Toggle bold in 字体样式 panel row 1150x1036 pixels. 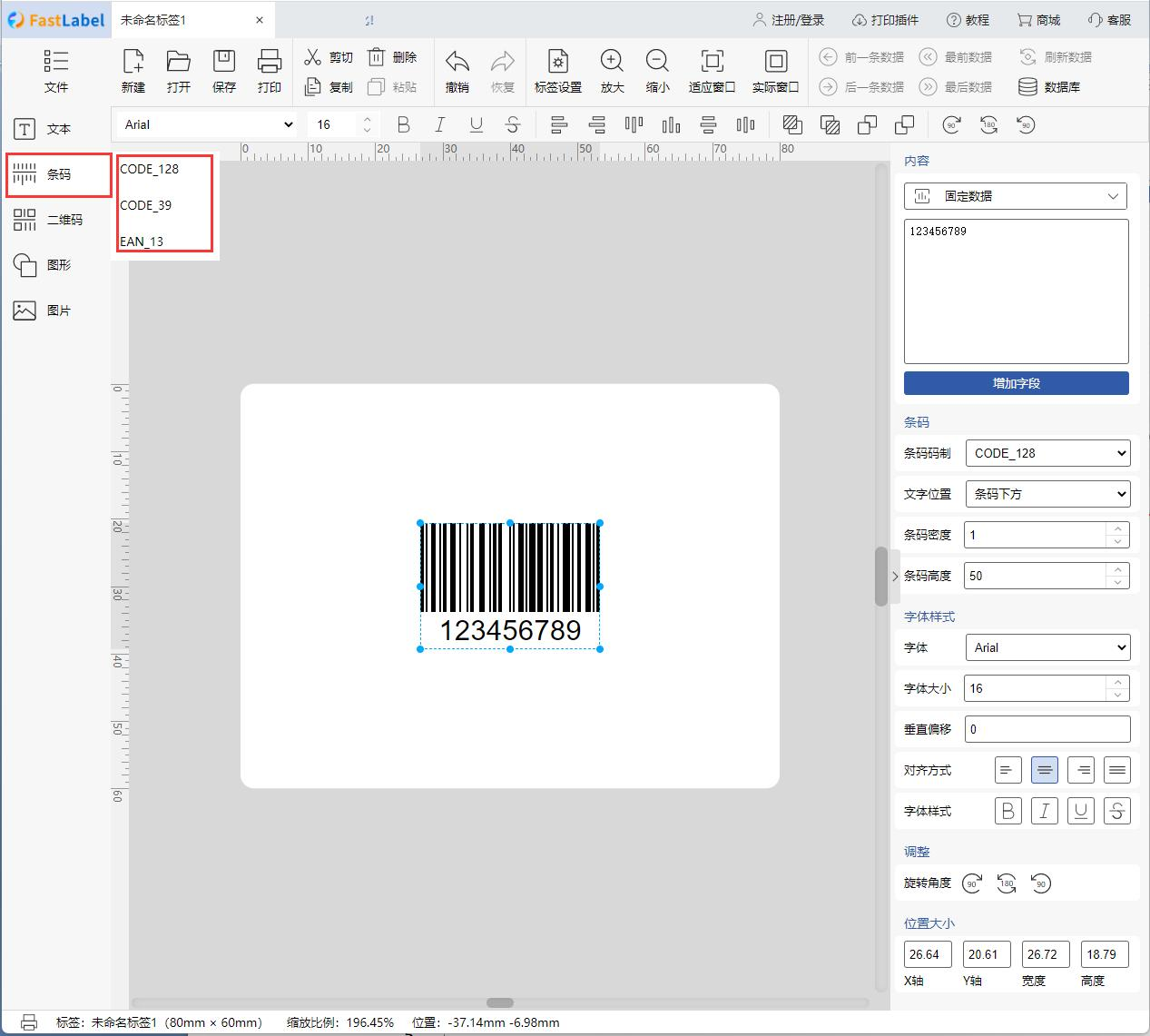point(1007,811)
